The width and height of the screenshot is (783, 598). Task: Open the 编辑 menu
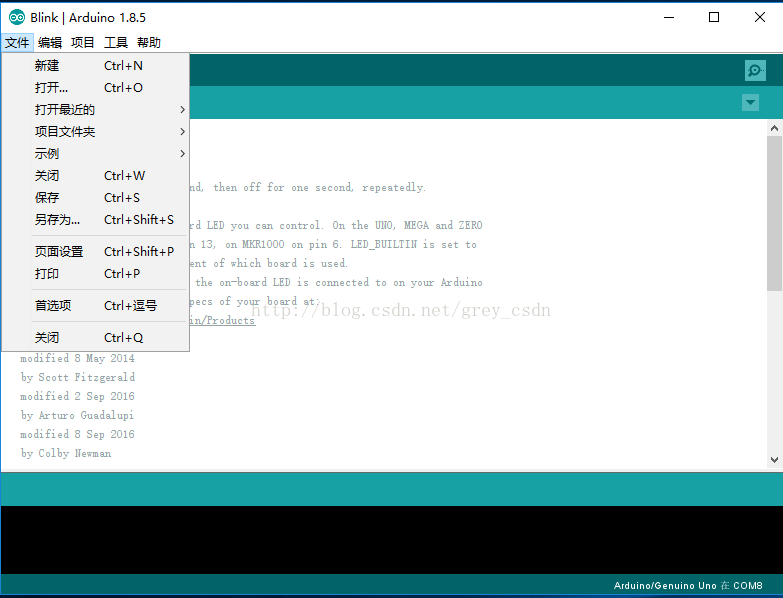(50, 43)
